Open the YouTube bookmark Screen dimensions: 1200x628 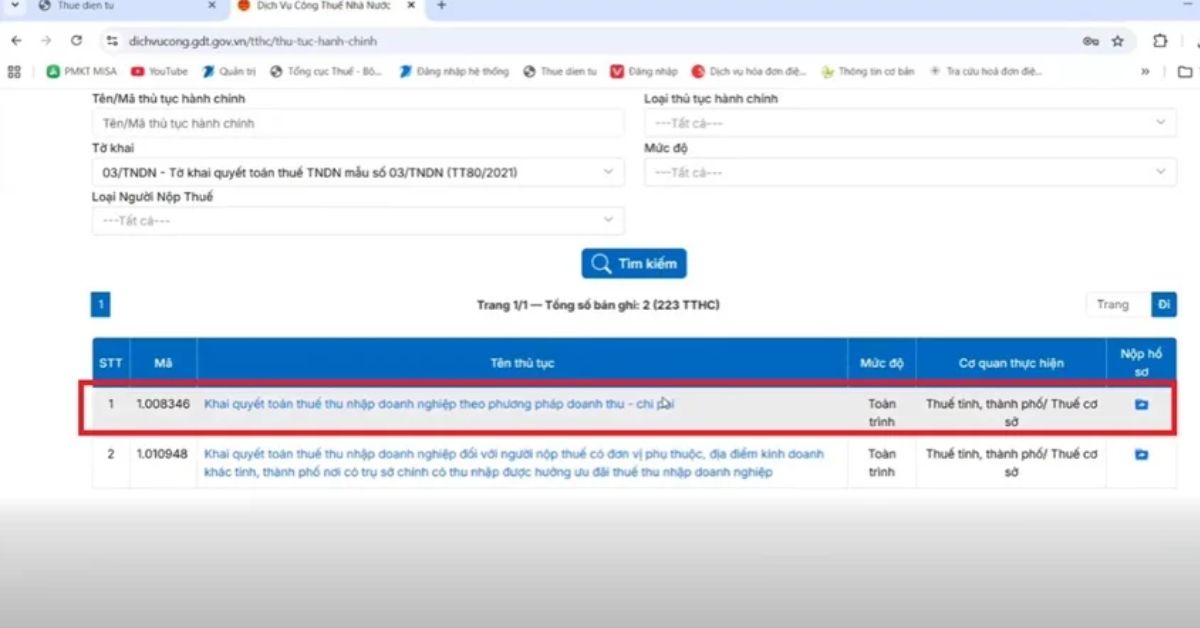pos(159,71)
